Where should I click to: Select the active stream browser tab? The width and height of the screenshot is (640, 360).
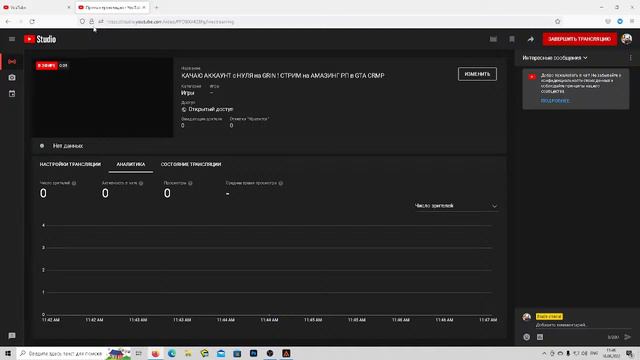tap(112, 7)
